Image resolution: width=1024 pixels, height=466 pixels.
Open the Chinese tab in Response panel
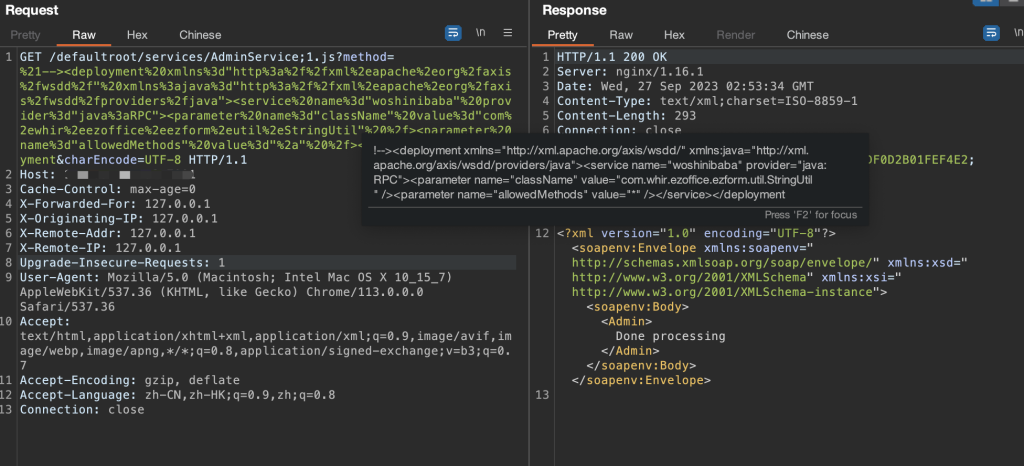808,35
